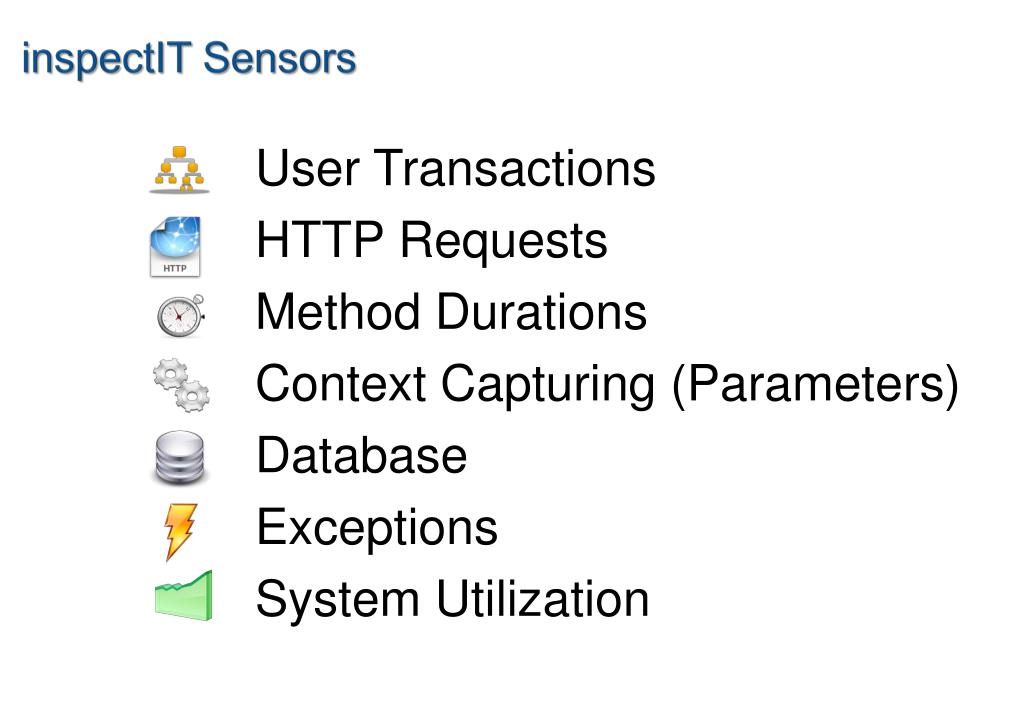Click the stopwatch Method Durations icon

point(181,316)
